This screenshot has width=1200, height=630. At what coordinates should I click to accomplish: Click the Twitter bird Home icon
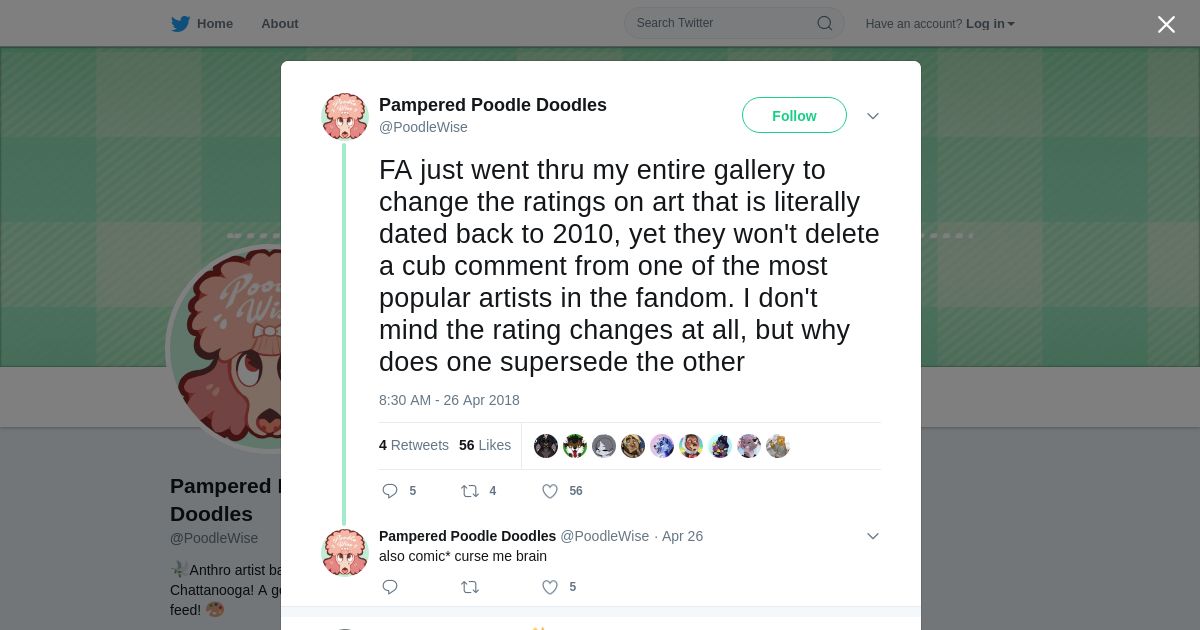180,24
